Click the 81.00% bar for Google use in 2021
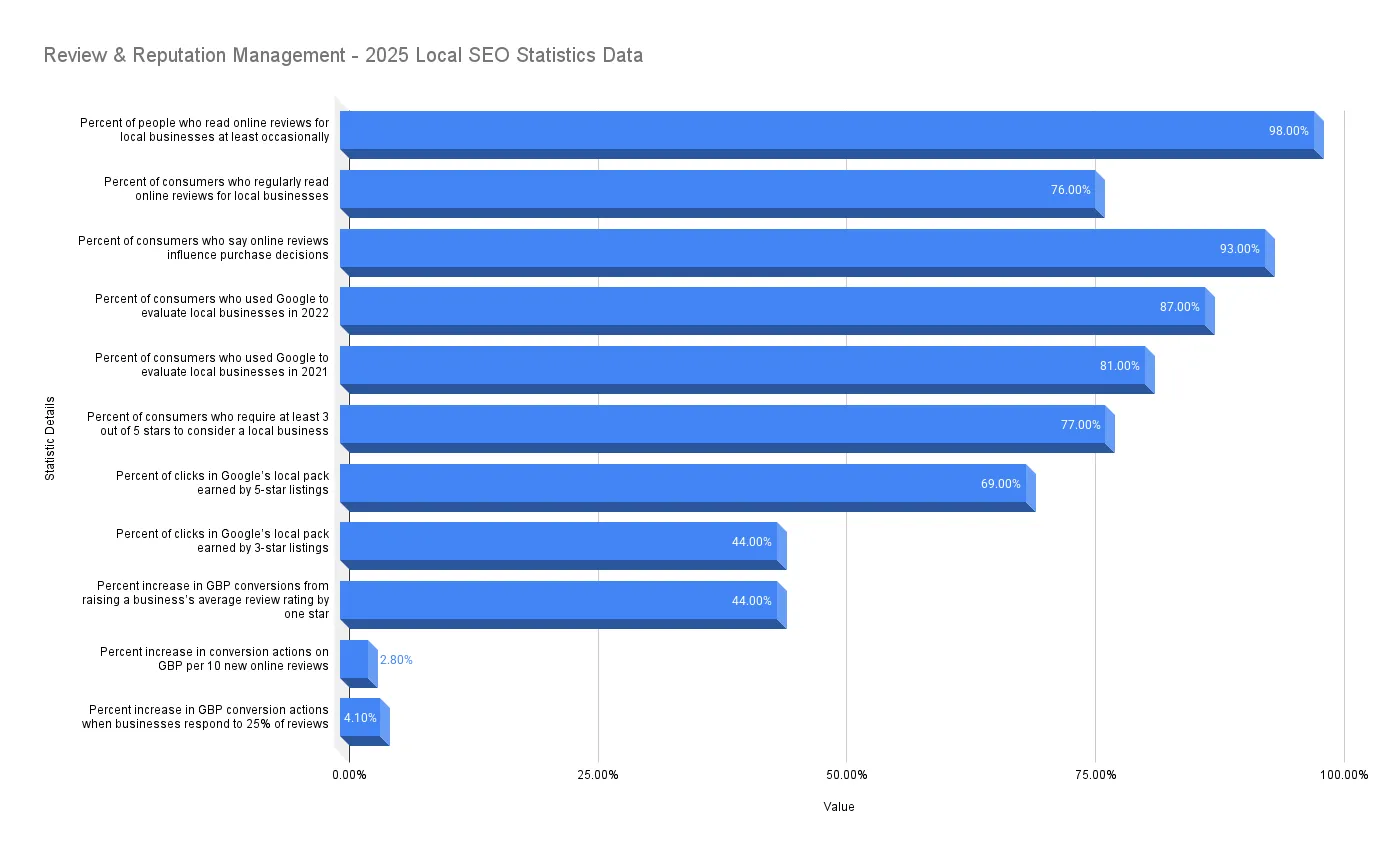The image size is (1387, 857). click(x=740, y=366)
